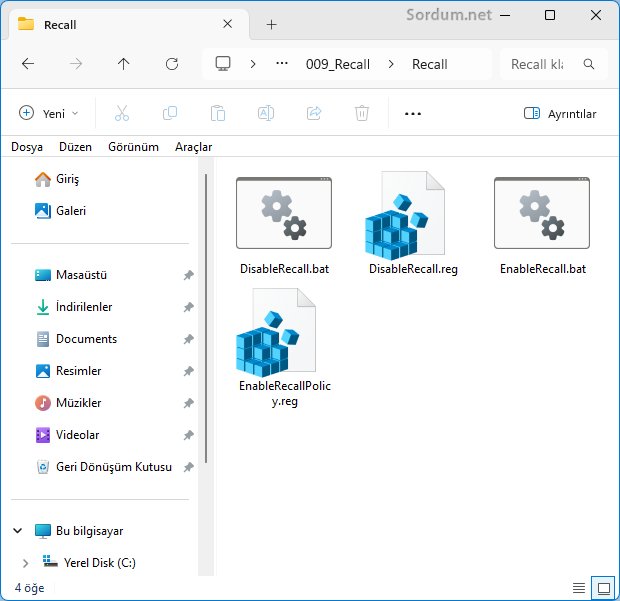The width and height of the screenshot is (620, 601).
Task: Click the Delete trash icon
Action: click(x=362, y=114)
